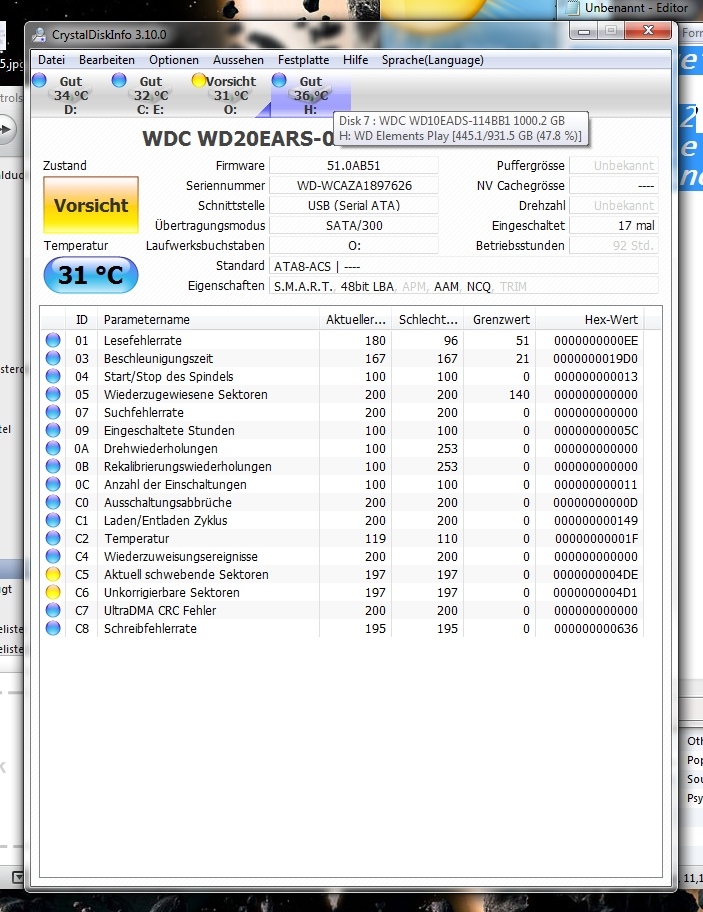703x912 pixels.
Task: Click status icon for Rekalibrierungswiederholungen
Action: pos(53,466)
